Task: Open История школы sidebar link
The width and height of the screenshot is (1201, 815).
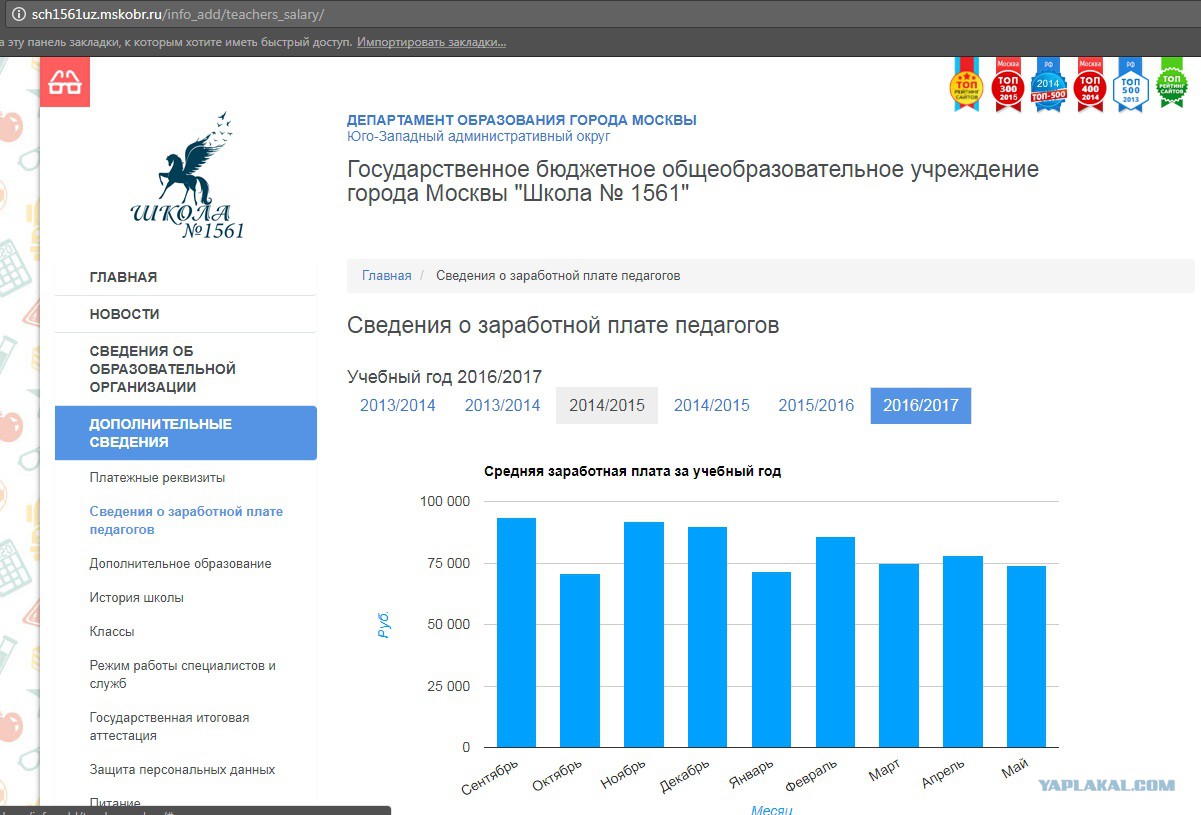Action: click(136, 598)
